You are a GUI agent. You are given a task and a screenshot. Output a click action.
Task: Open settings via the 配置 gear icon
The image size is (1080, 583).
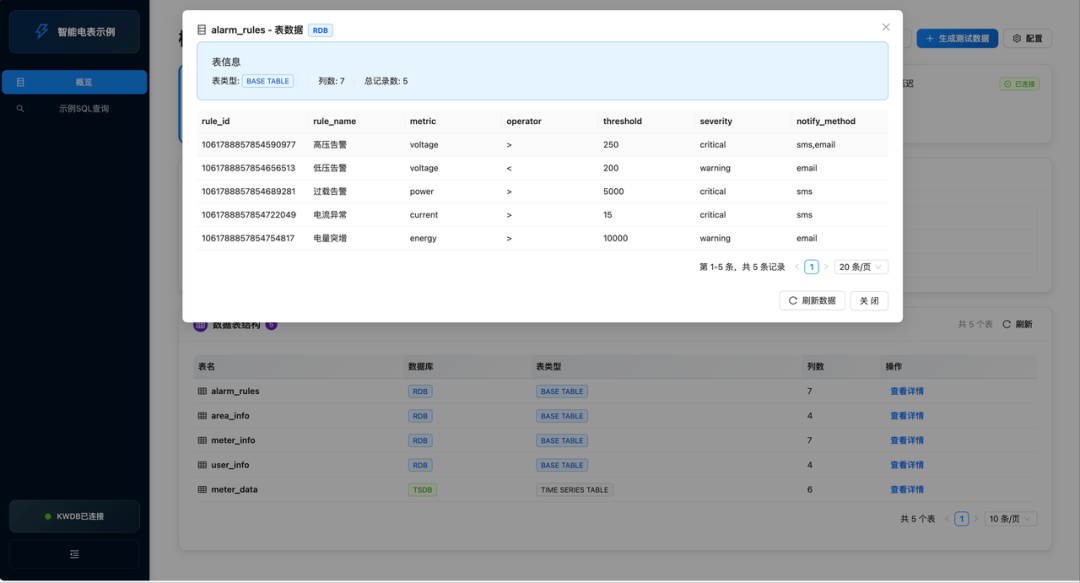pyautogui.click(x=1017, y=38)
